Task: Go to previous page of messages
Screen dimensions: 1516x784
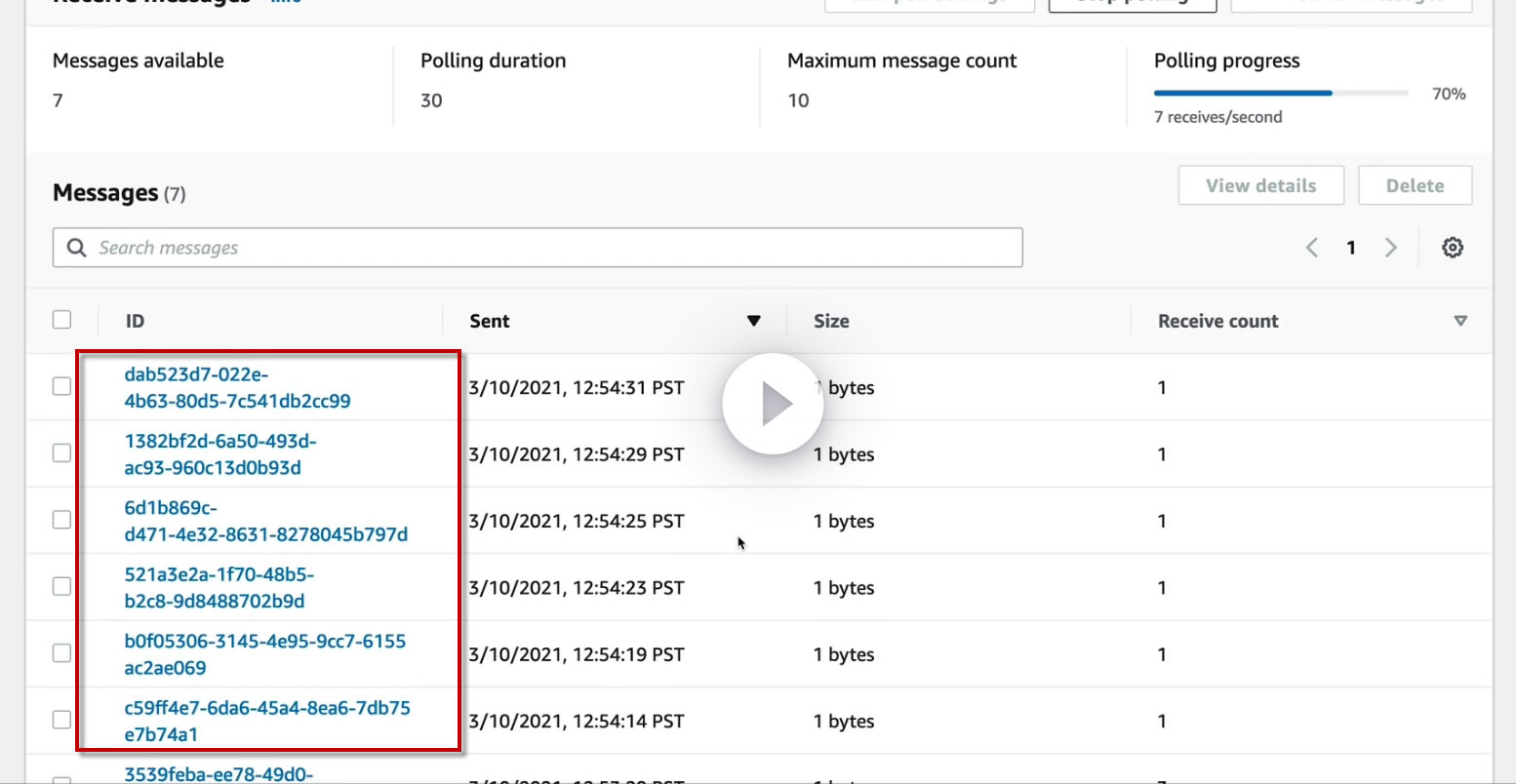Action: coord(1312,248)
